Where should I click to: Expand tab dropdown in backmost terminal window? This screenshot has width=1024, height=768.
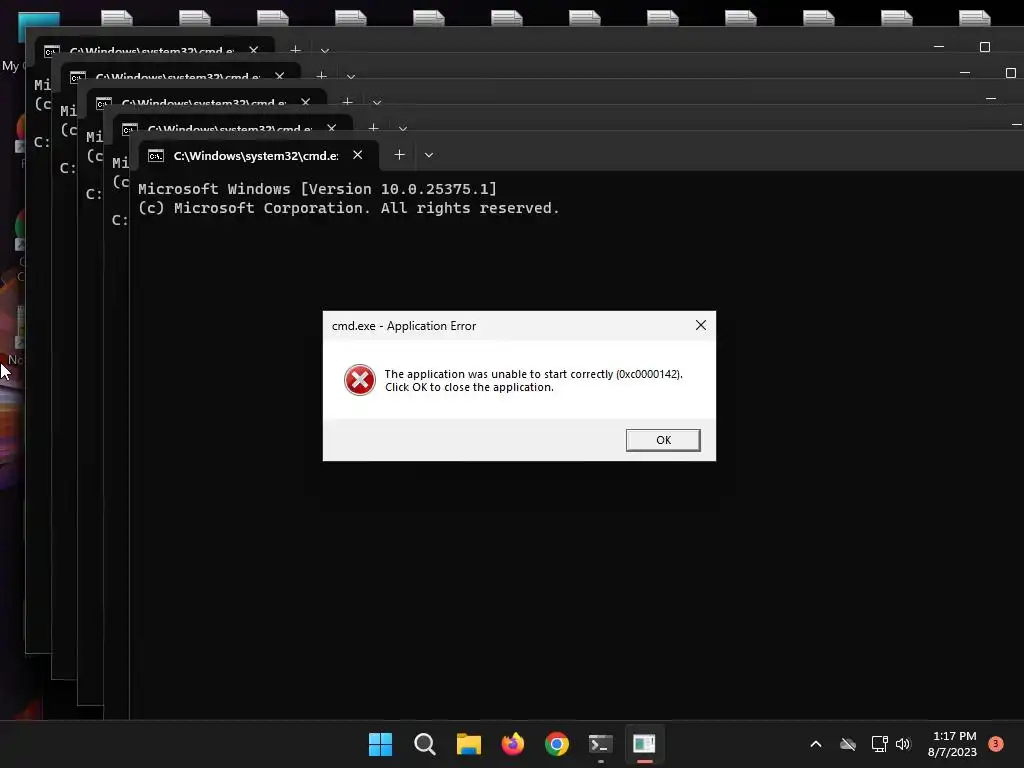(325, 50)
